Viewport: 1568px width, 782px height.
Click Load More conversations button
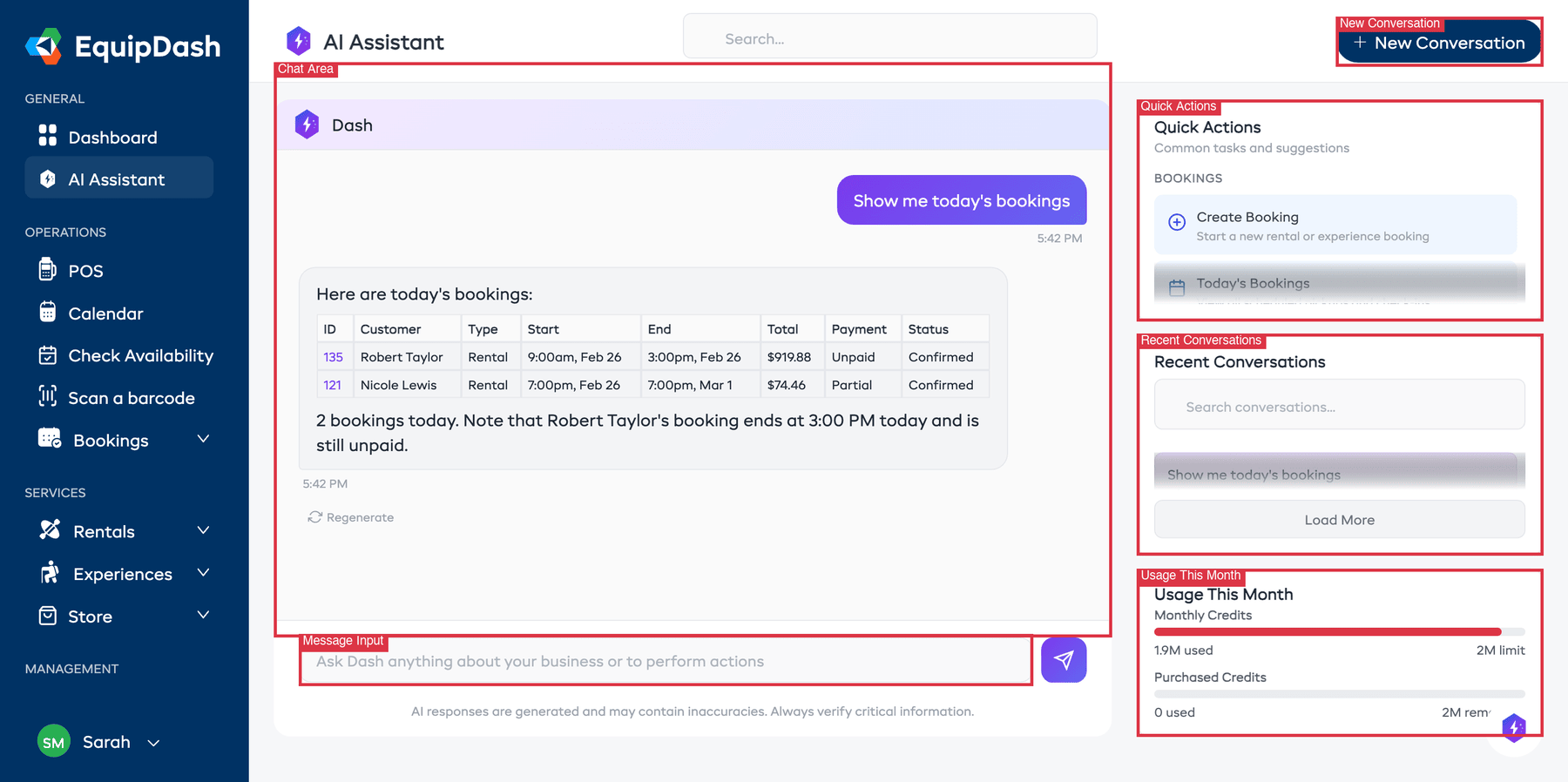(1339, 519)
